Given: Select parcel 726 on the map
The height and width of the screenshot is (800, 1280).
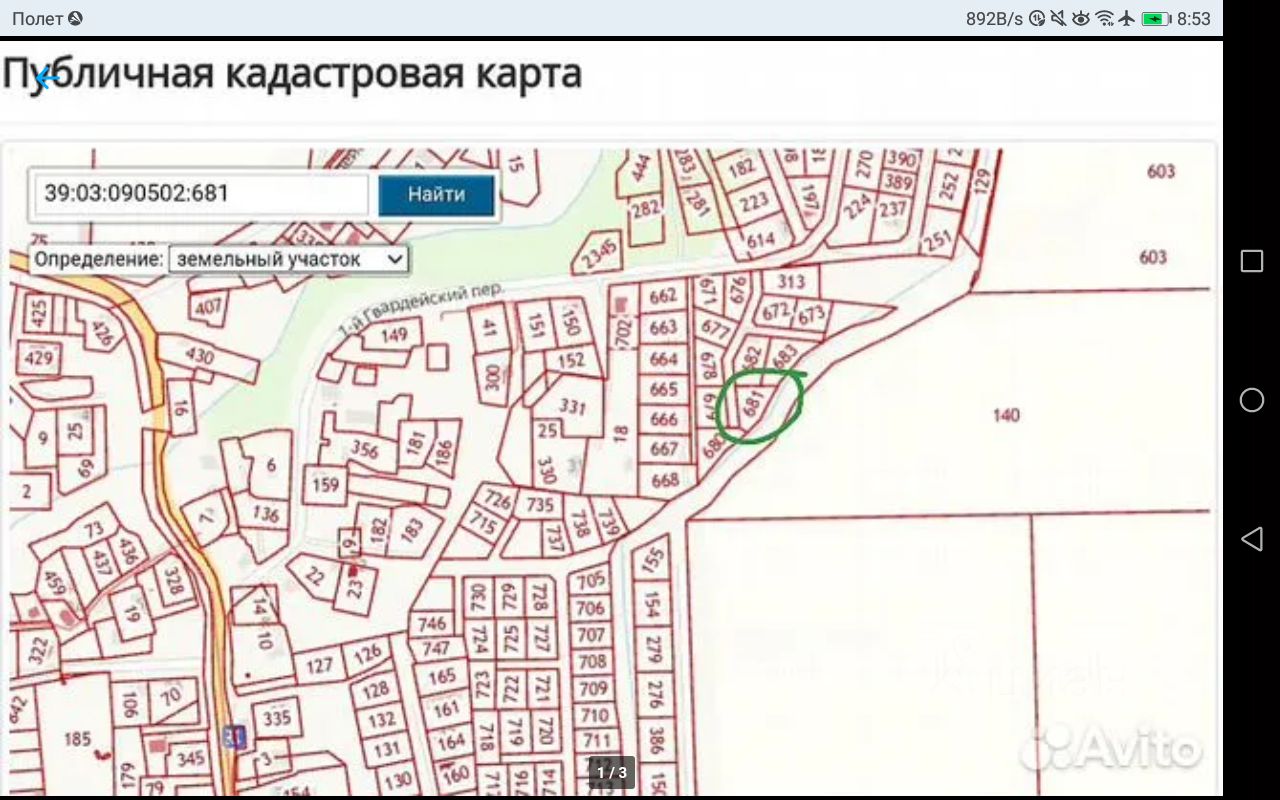Looking at the screenshot, I should pos(497,499).
